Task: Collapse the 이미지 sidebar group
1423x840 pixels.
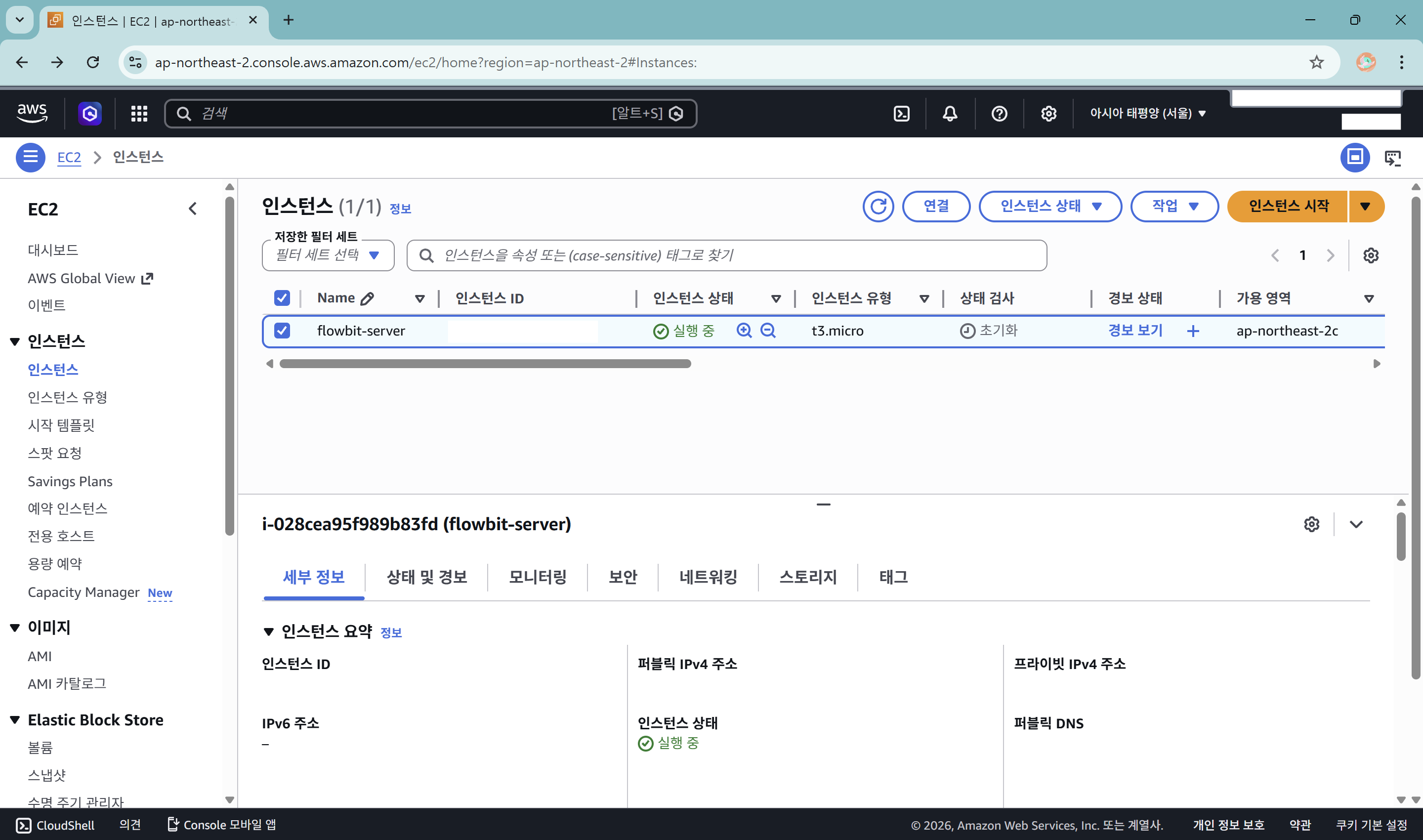Action: (x=15, y=628)
